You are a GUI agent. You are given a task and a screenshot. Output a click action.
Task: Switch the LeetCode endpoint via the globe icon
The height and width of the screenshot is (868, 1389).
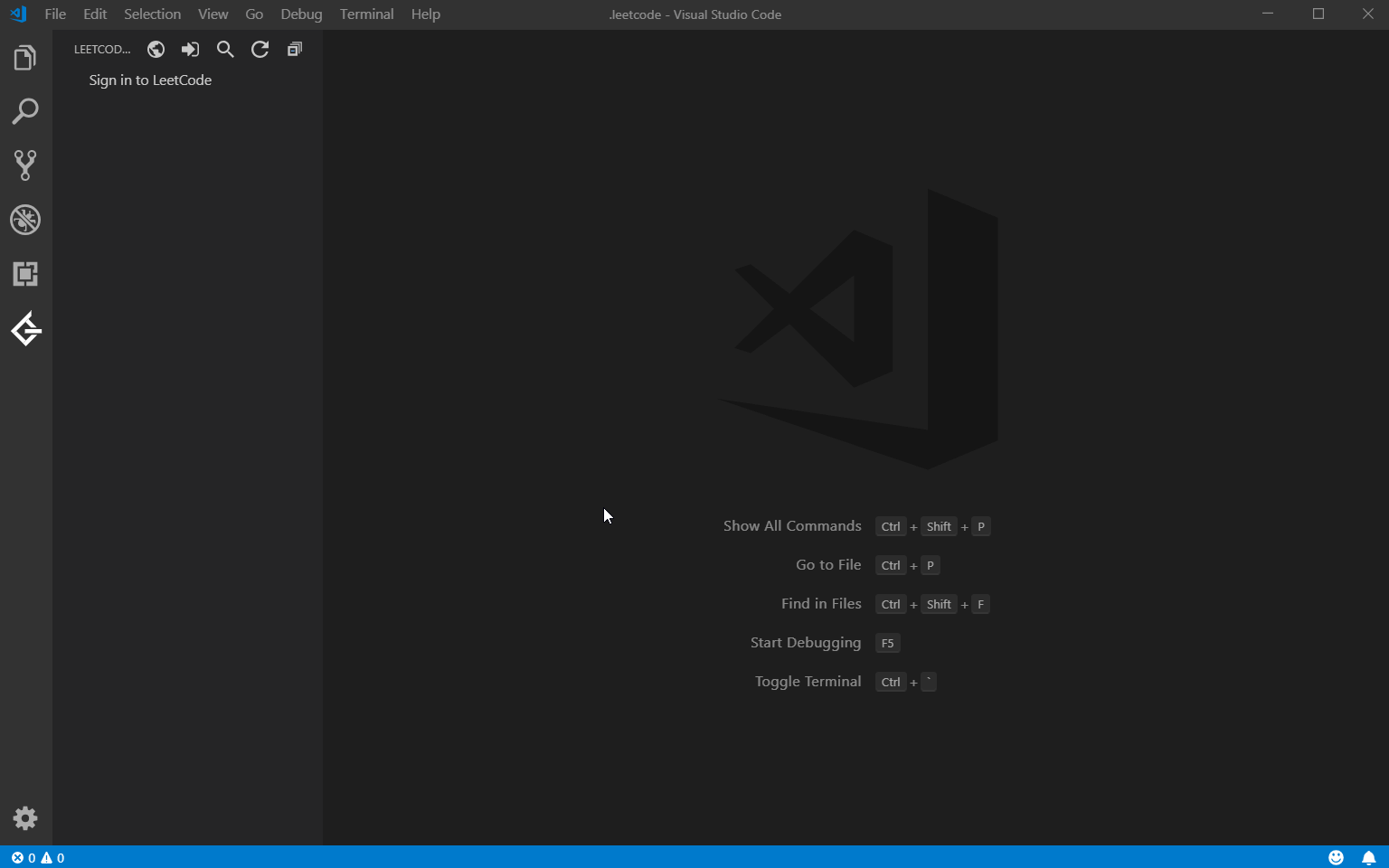coord(156,50)
